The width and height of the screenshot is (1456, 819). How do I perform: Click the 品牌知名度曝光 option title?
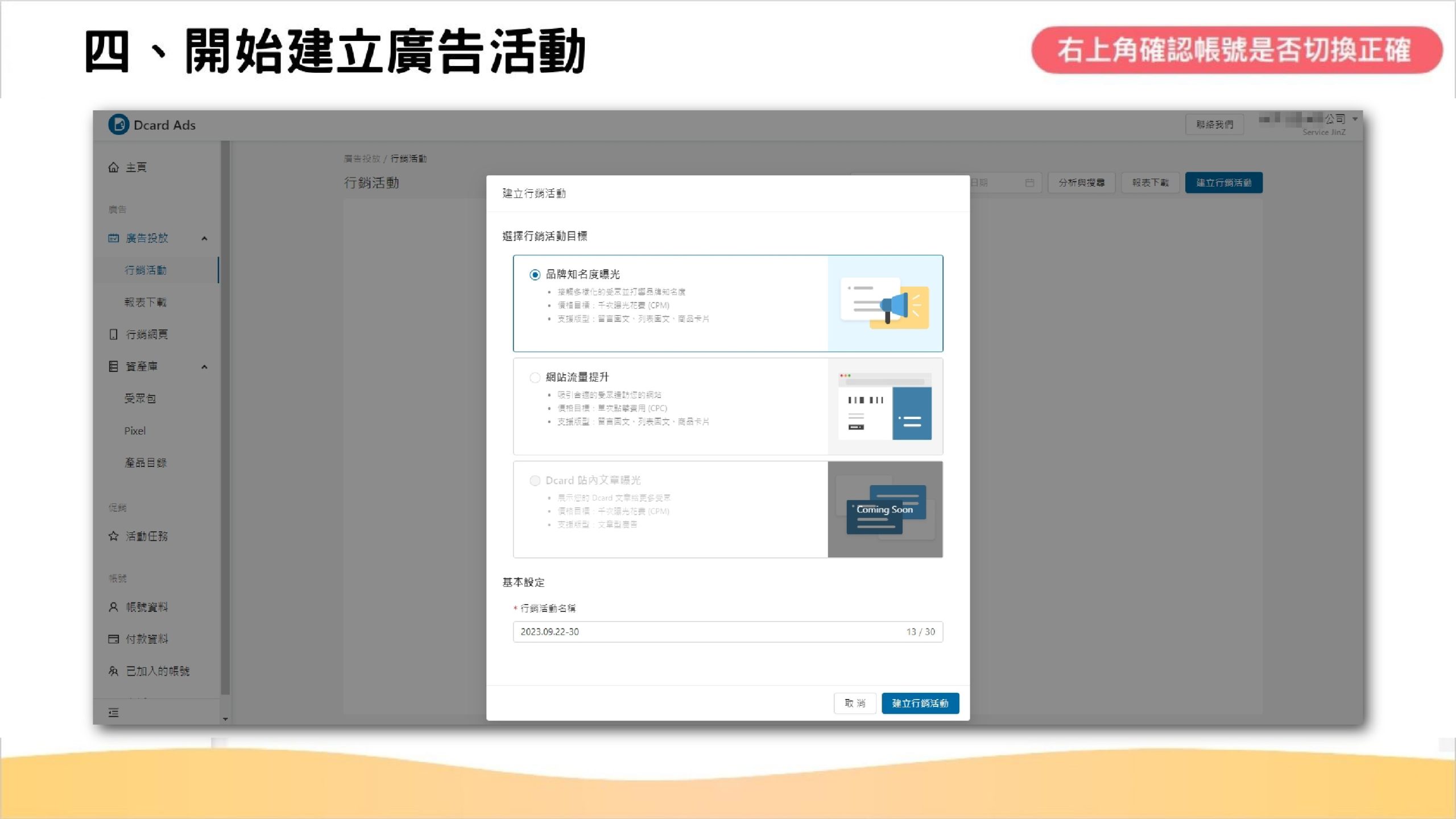pos(582,275)
